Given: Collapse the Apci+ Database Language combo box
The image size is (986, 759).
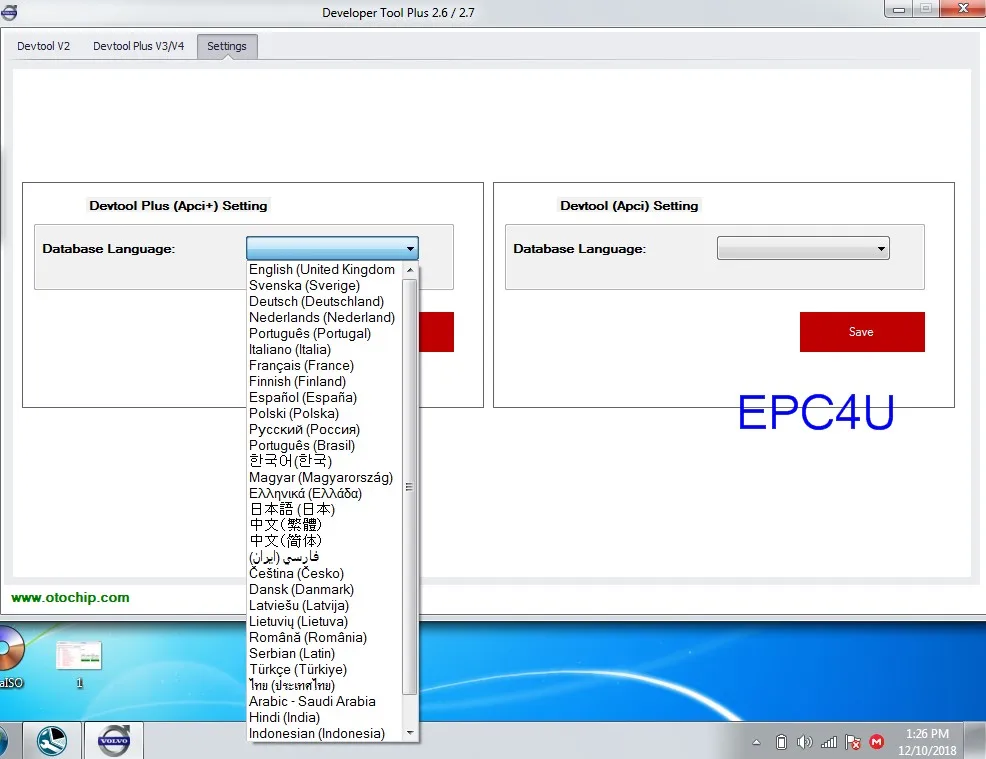Looking at the screenshot, I should point(332,248).
